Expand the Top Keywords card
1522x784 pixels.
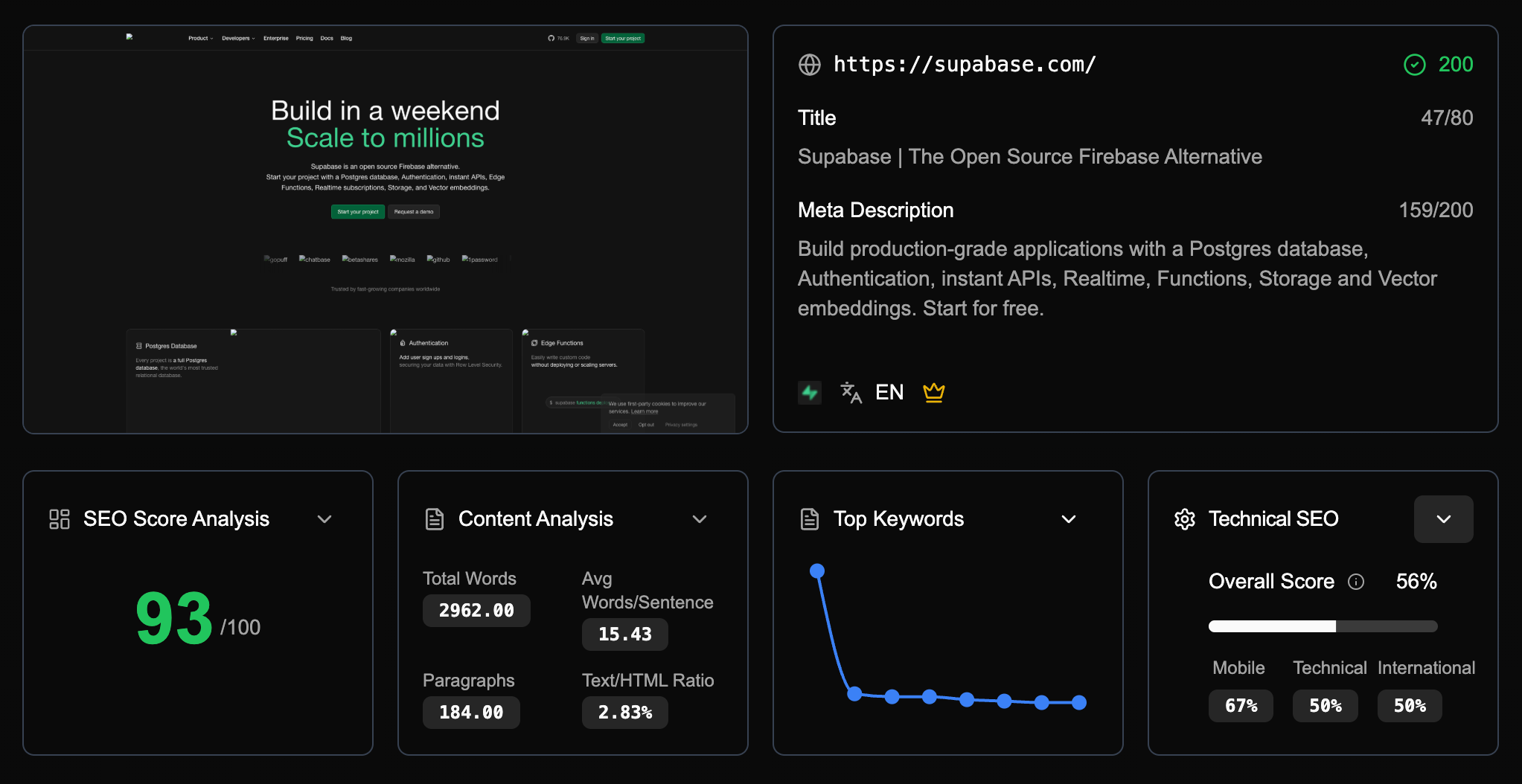1069,519
